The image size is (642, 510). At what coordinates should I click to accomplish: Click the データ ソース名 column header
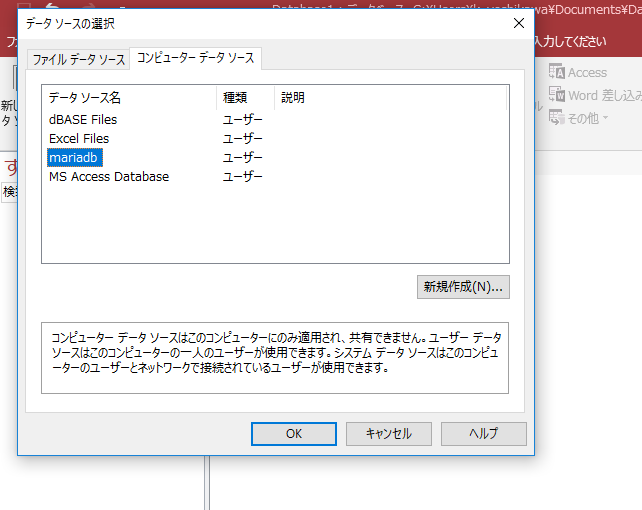click(x=85, y=98)
